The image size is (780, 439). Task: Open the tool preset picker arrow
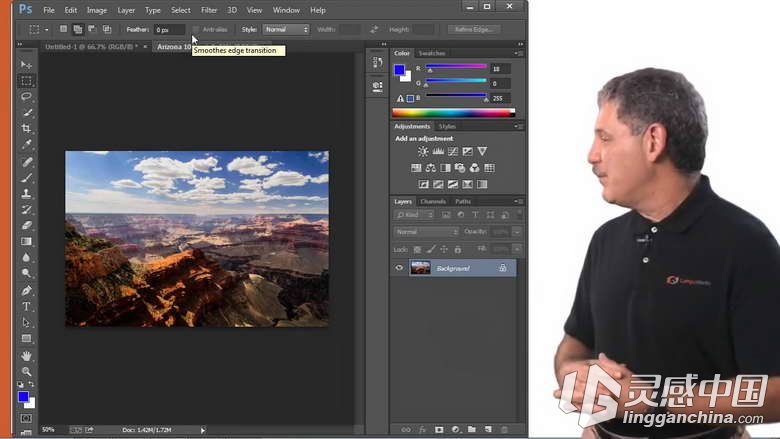point(46,29)
